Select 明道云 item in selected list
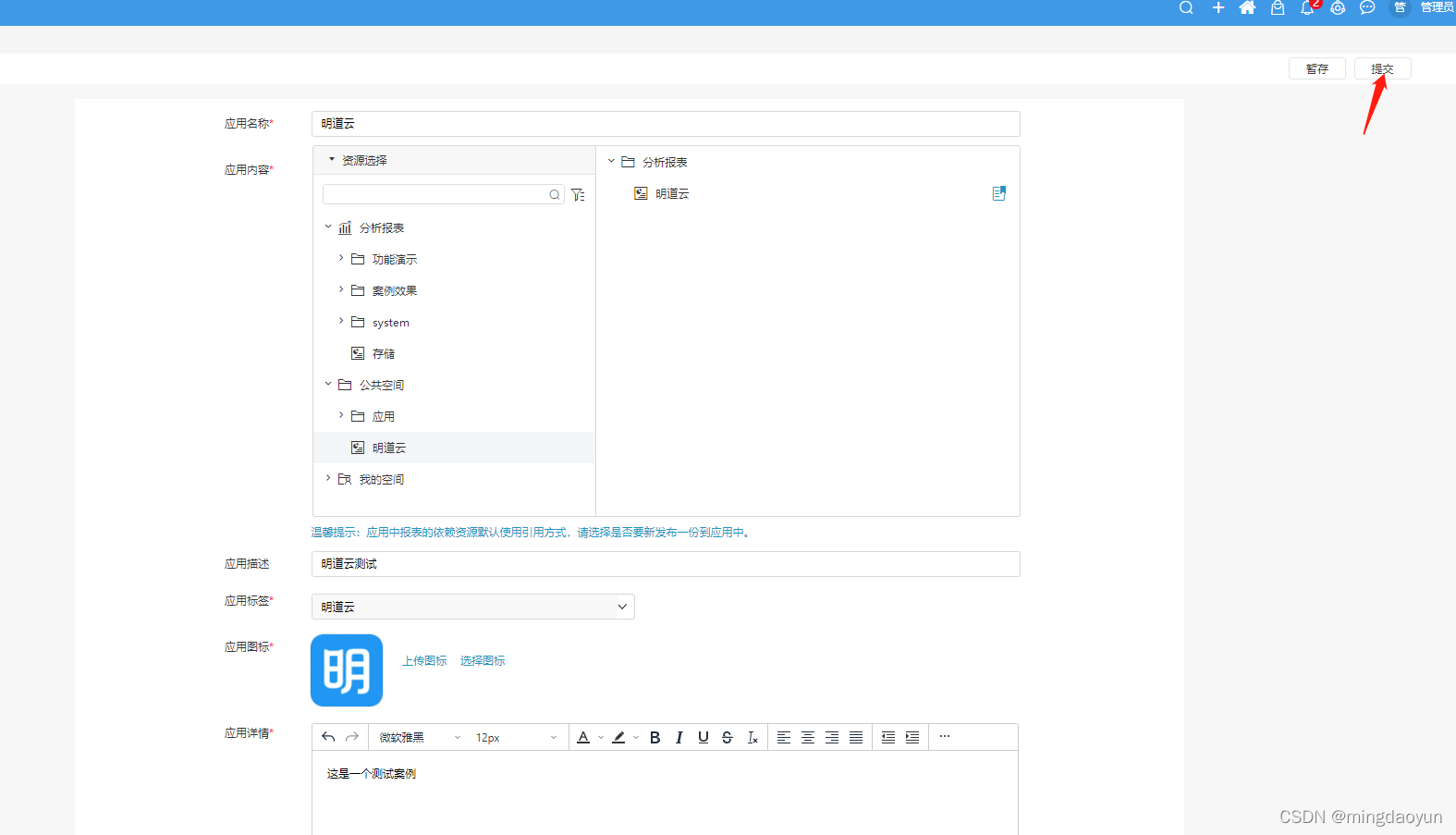 click(672, 193)
